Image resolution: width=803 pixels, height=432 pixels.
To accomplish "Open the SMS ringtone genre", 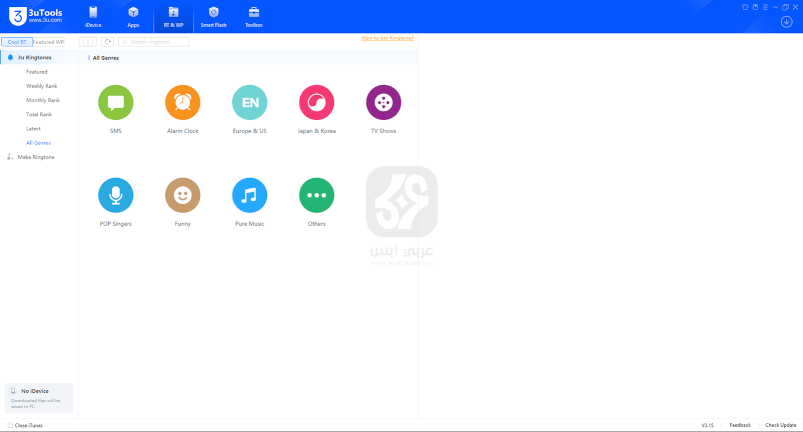I will click(116, 102).
